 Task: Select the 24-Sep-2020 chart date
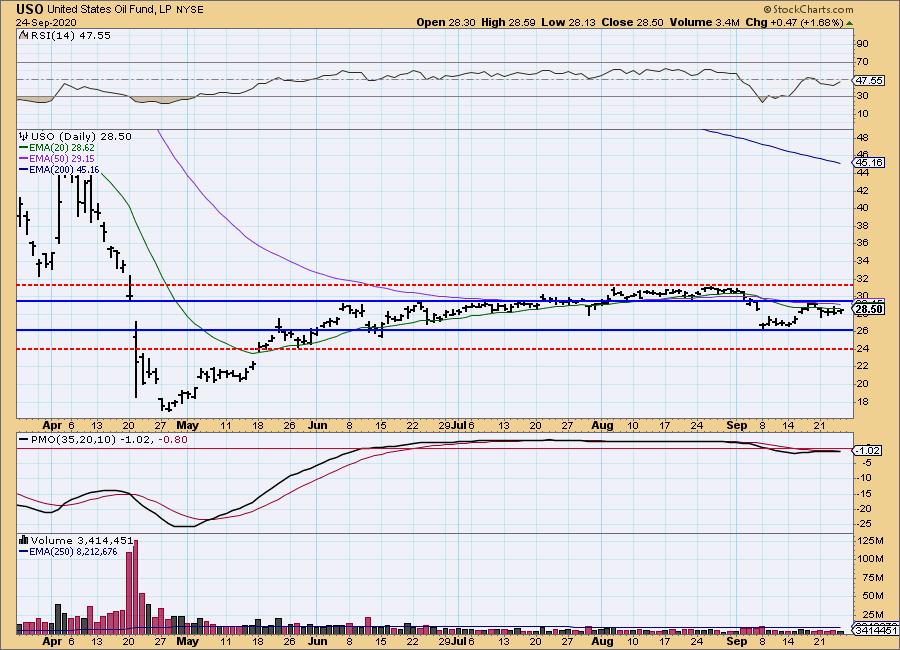[44, 22]
